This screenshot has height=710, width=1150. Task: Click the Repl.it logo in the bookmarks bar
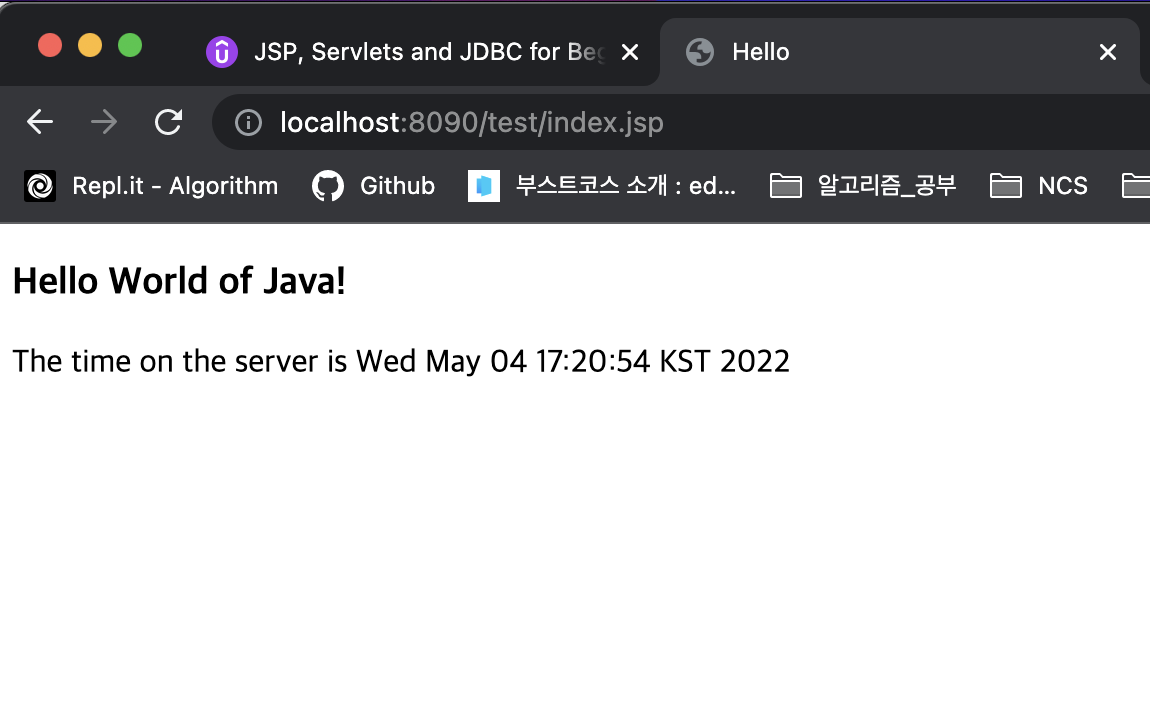[40, 185]
